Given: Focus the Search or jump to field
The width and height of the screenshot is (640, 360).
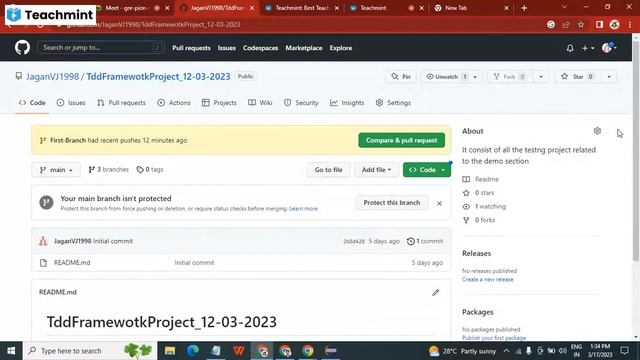Looking at the screenshot, I should pyautogui.click(x=101, y=48).
